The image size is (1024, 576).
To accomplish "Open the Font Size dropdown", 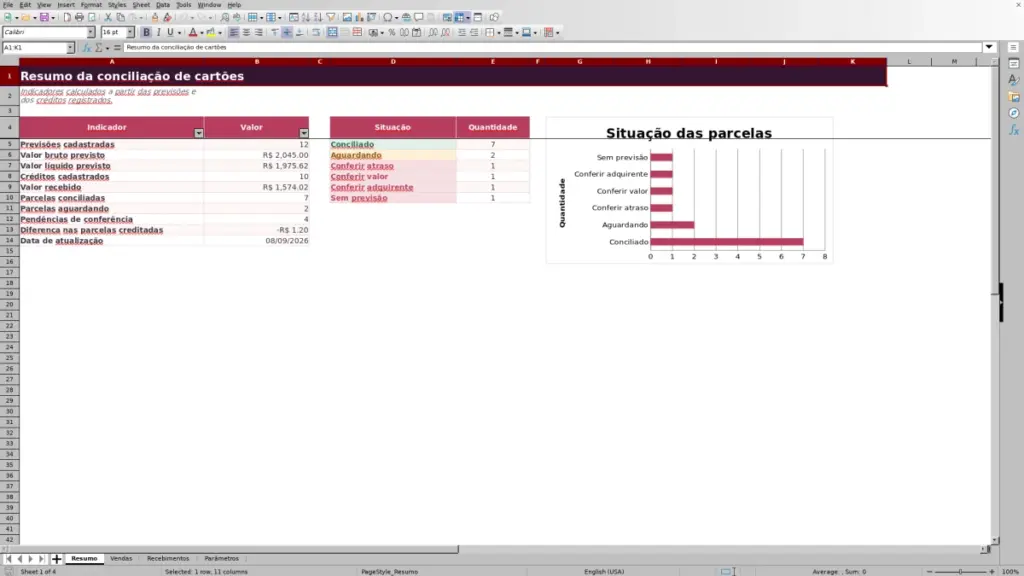I will [130, 33].
